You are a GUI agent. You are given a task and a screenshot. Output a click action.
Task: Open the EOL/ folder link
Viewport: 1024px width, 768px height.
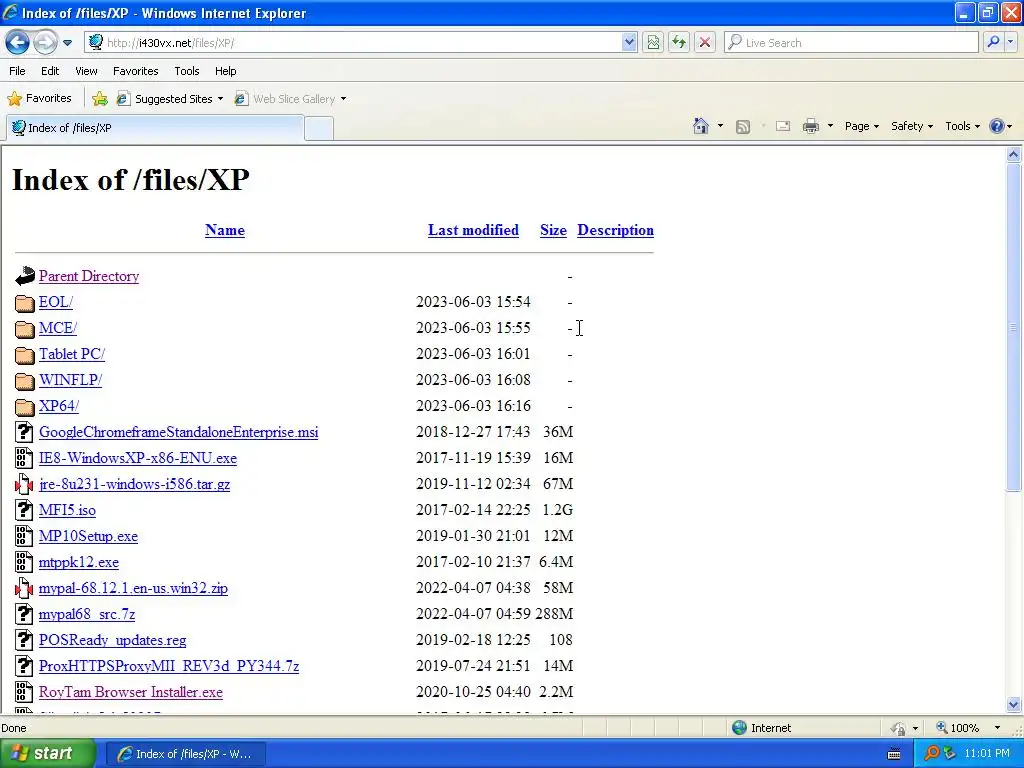tap(56, 302)
